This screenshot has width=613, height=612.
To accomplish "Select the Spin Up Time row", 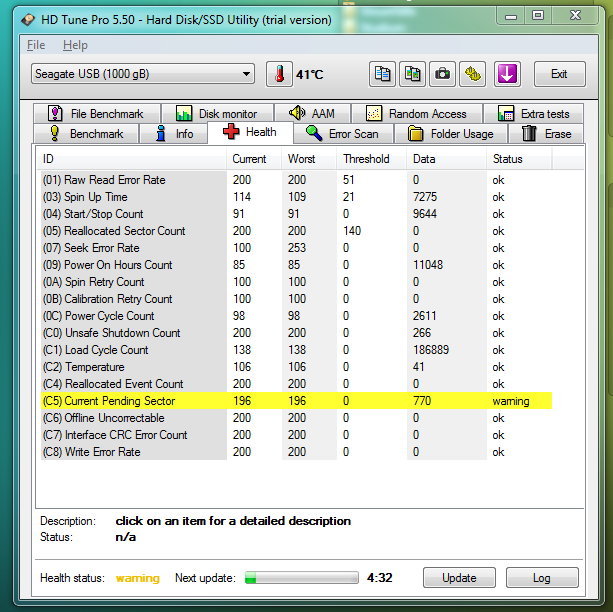I will click(x=296, y=197).
